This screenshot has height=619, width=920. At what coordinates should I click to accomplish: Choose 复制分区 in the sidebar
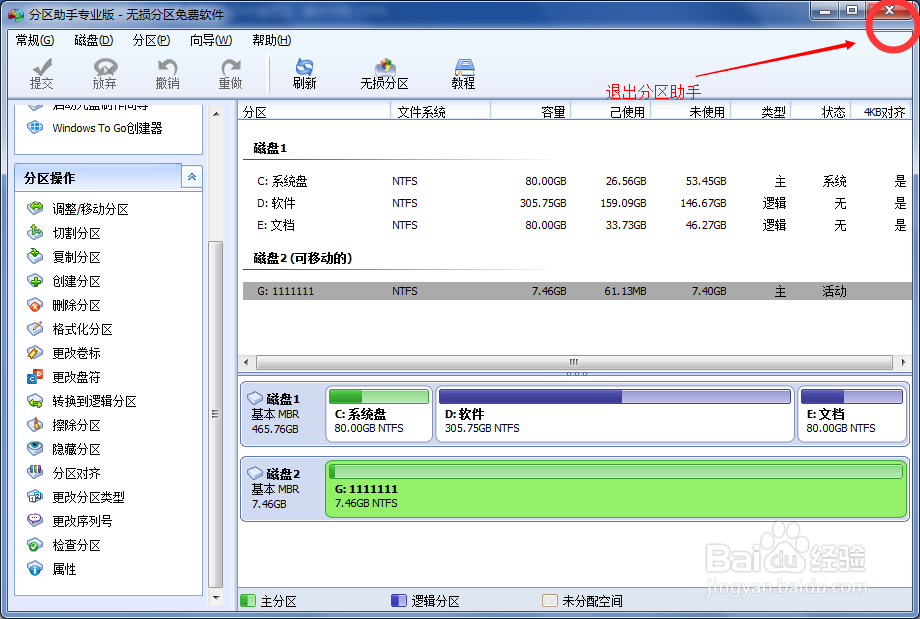click(64, 257)
